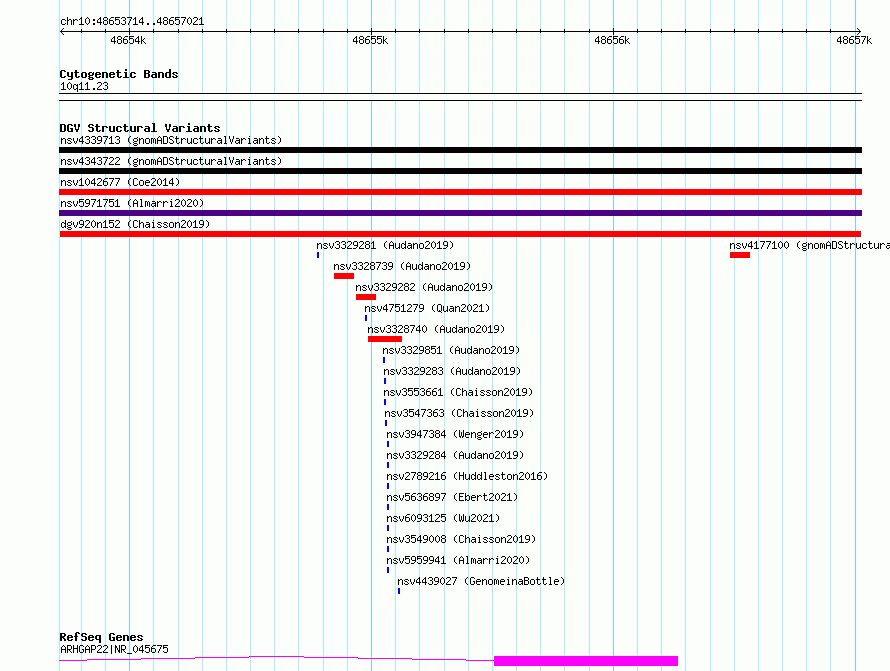Click the 48657k ruler label
Image resolution: width=890 pixels, height=671 pixels.
pyautogui.click(x=854, y=40)
